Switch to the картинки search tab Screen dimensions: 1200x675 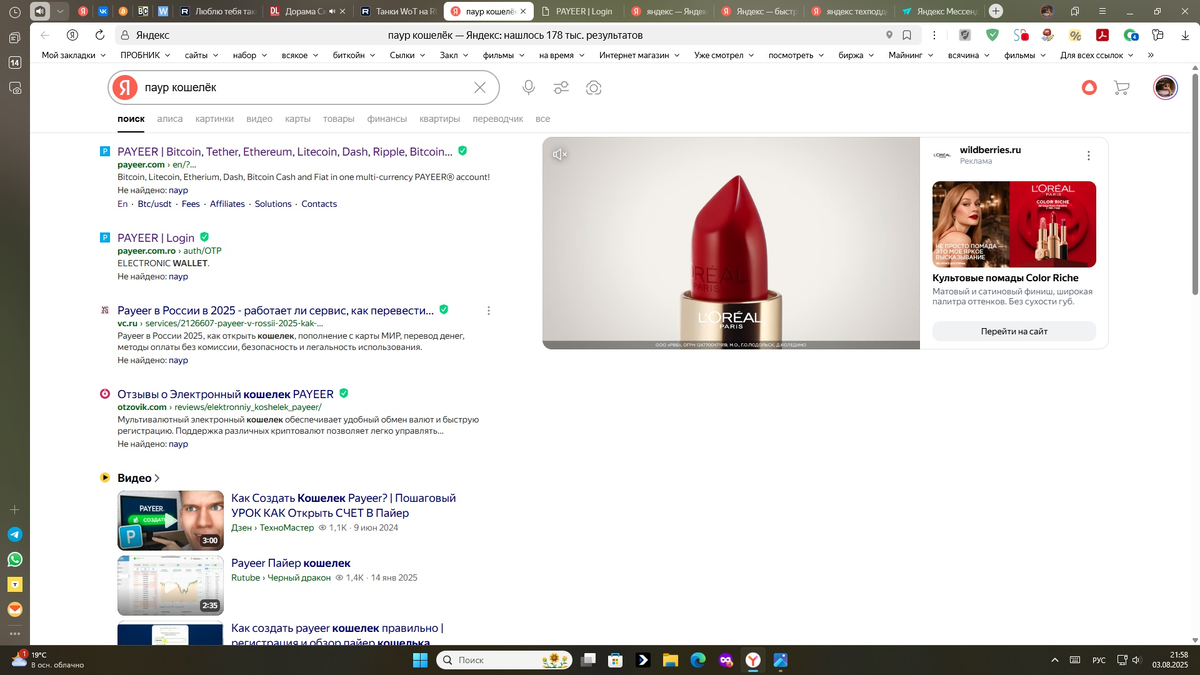tap(215, 119)
